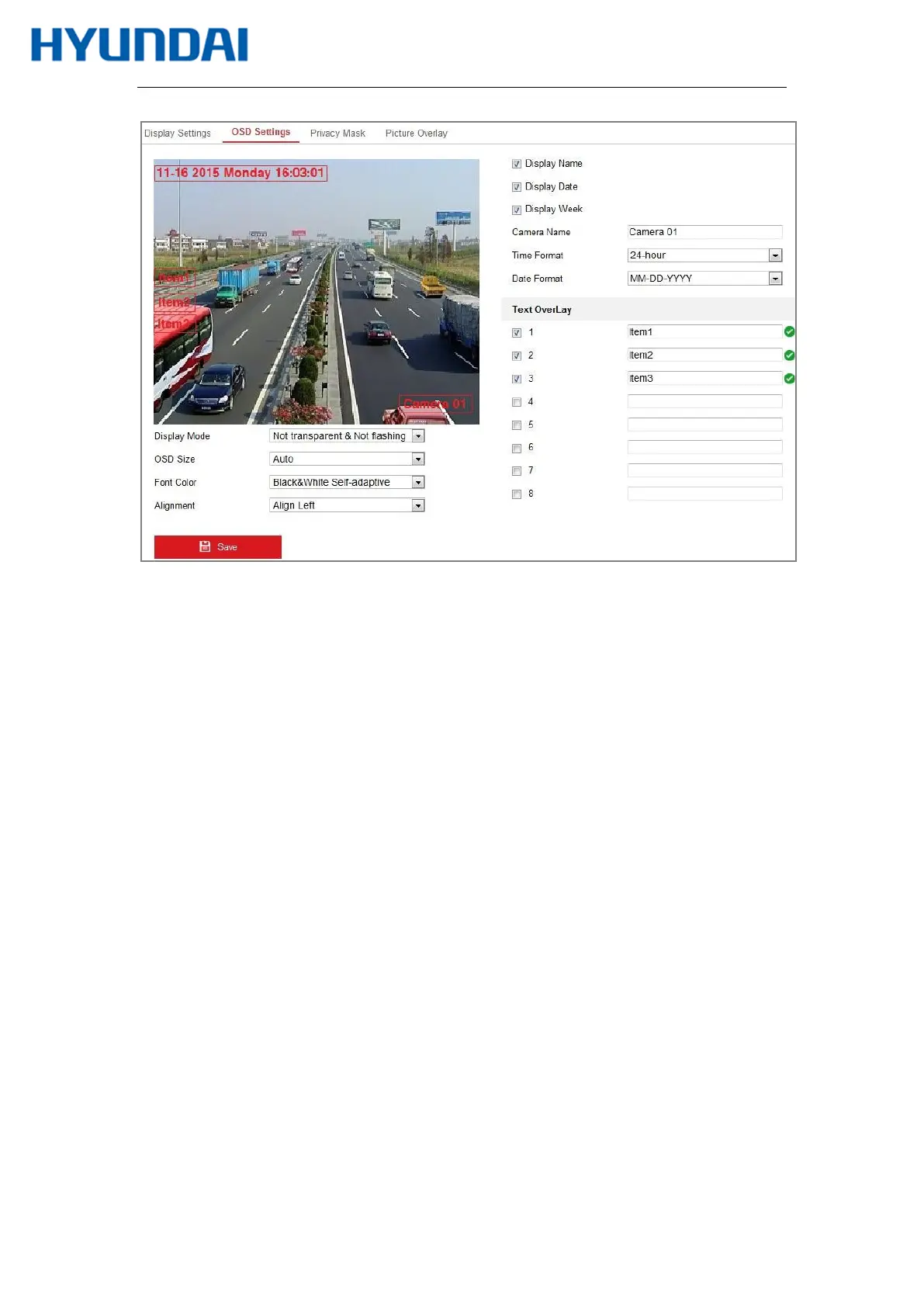
Task: Click the Camera Name input field
Action: [x=704, y=232]
